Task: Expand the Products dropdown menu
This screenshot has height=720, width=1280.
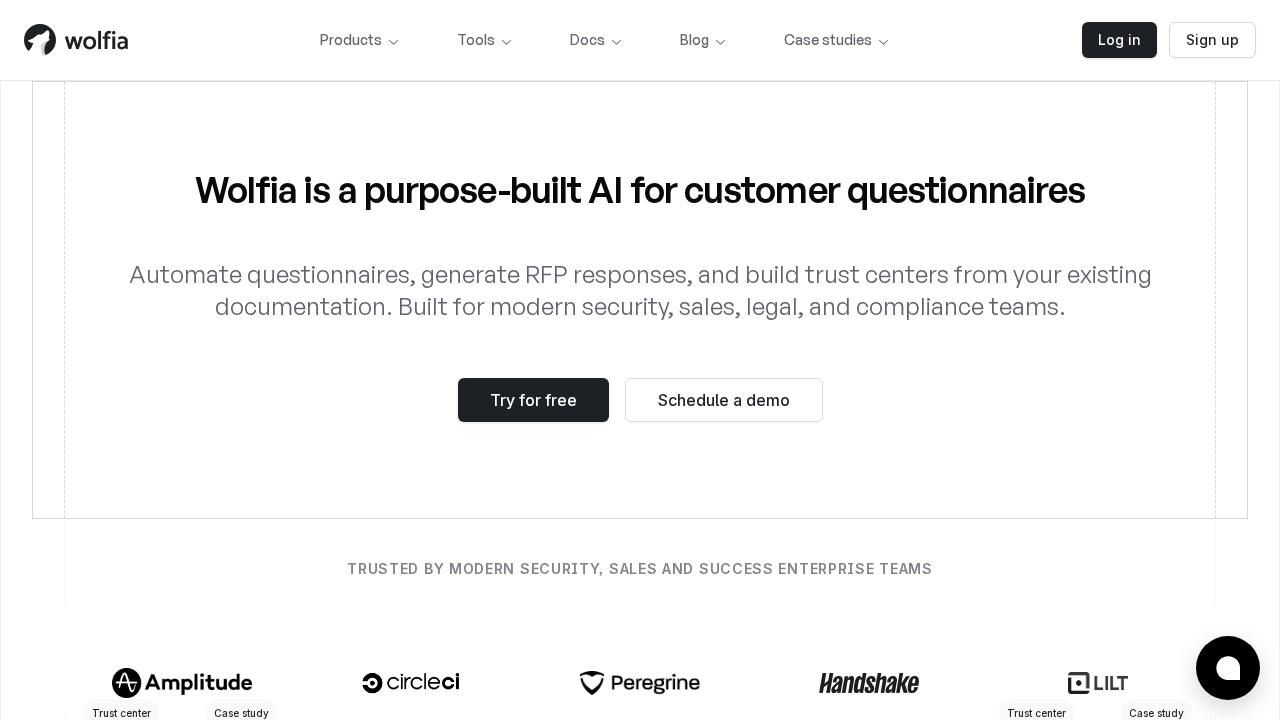Action: pos(359,40)
